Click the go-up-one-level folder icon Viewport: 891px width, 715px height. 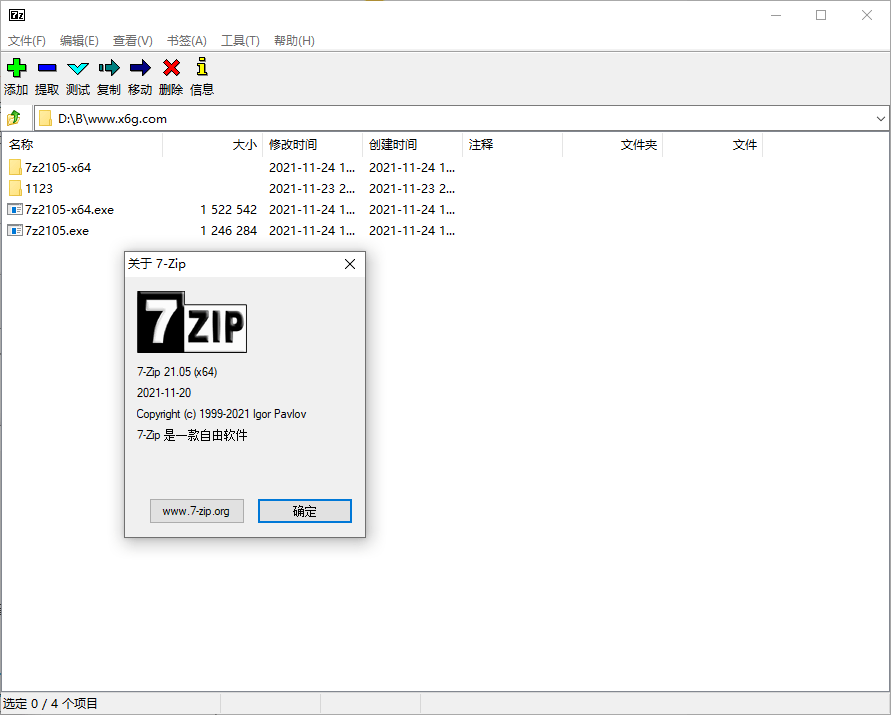tap(14, 117)
